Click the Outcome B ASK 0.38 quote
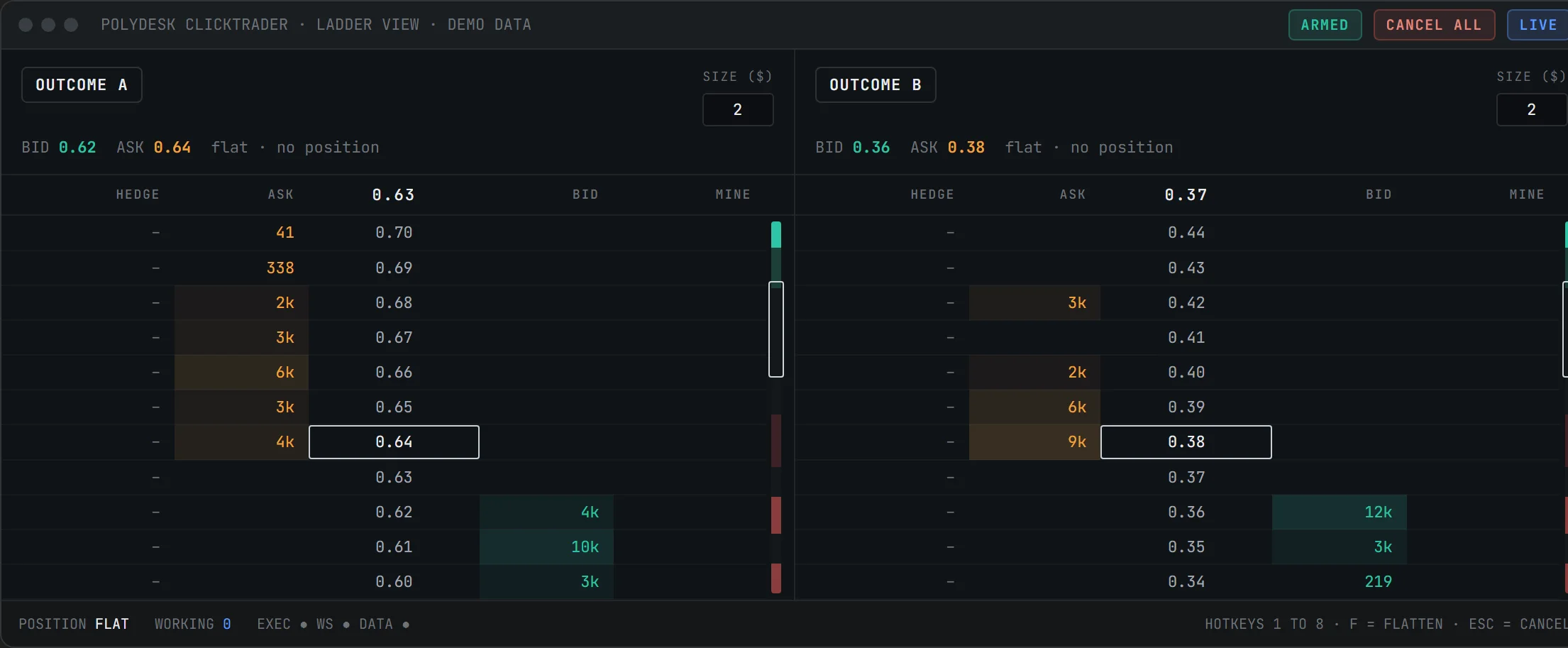 pos(948,148)
